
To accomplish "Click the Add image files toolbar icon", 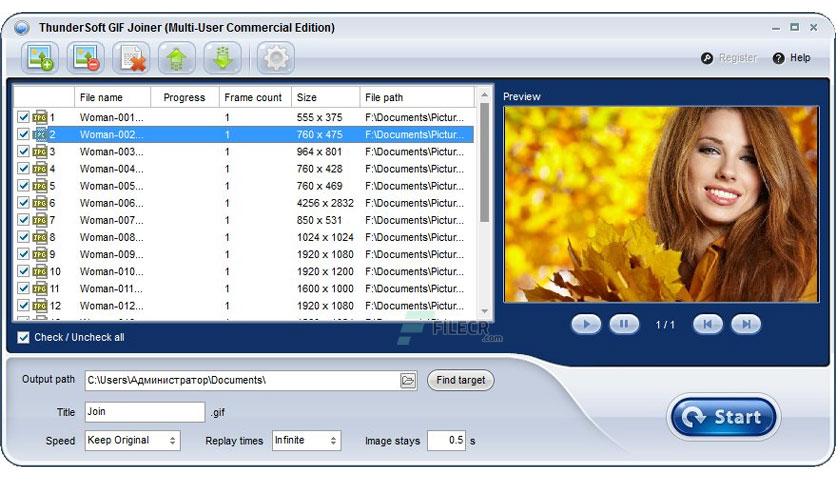I will 40,58.
